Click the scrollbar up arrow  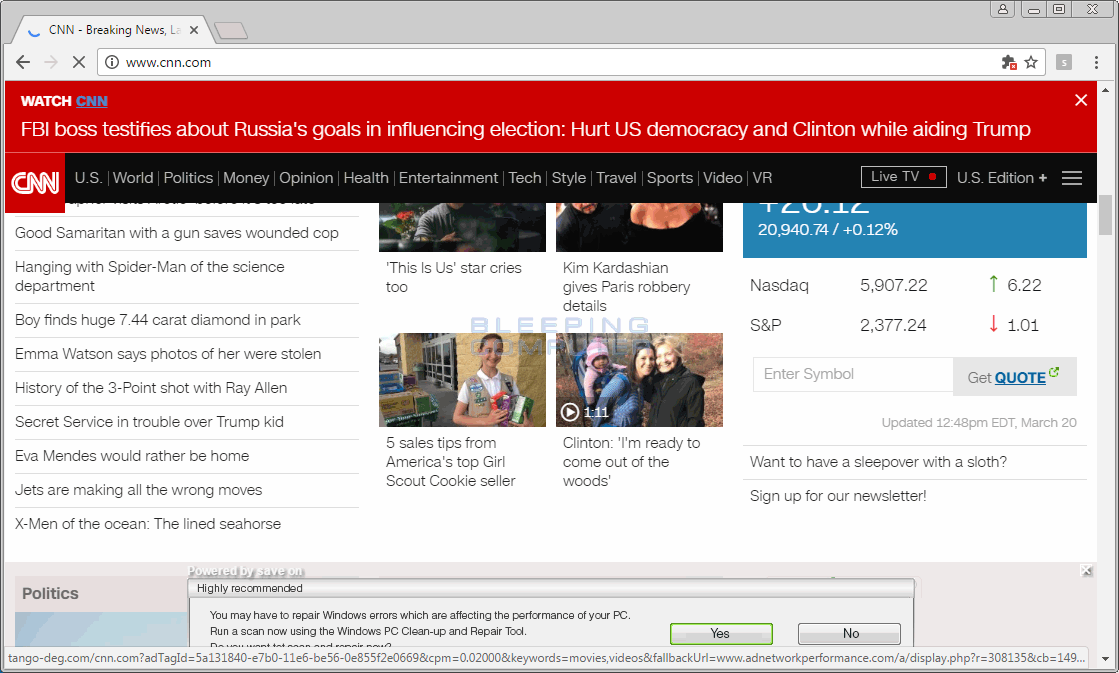click(x=1105, y=89)
